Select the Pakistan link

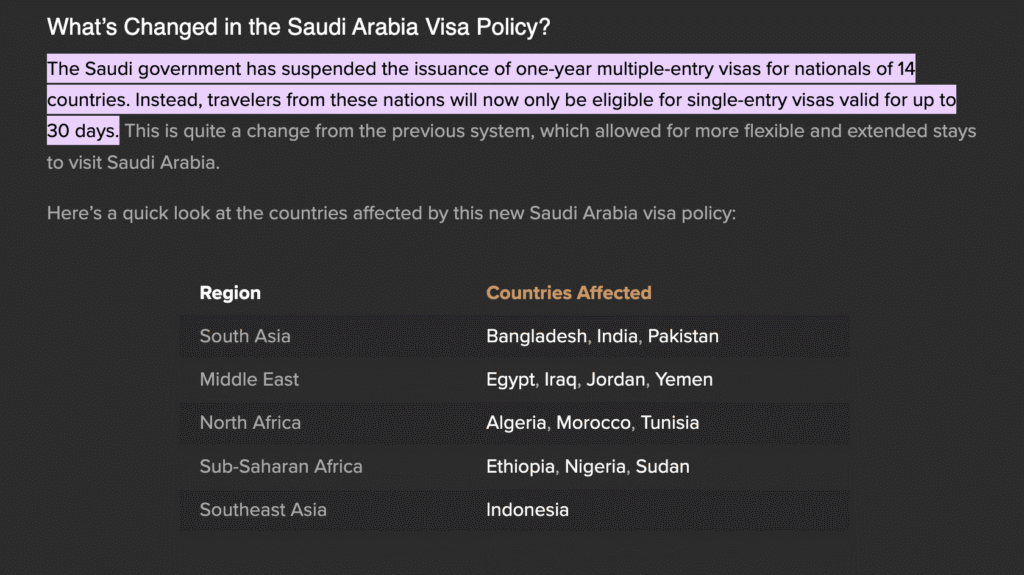(683, 336)
